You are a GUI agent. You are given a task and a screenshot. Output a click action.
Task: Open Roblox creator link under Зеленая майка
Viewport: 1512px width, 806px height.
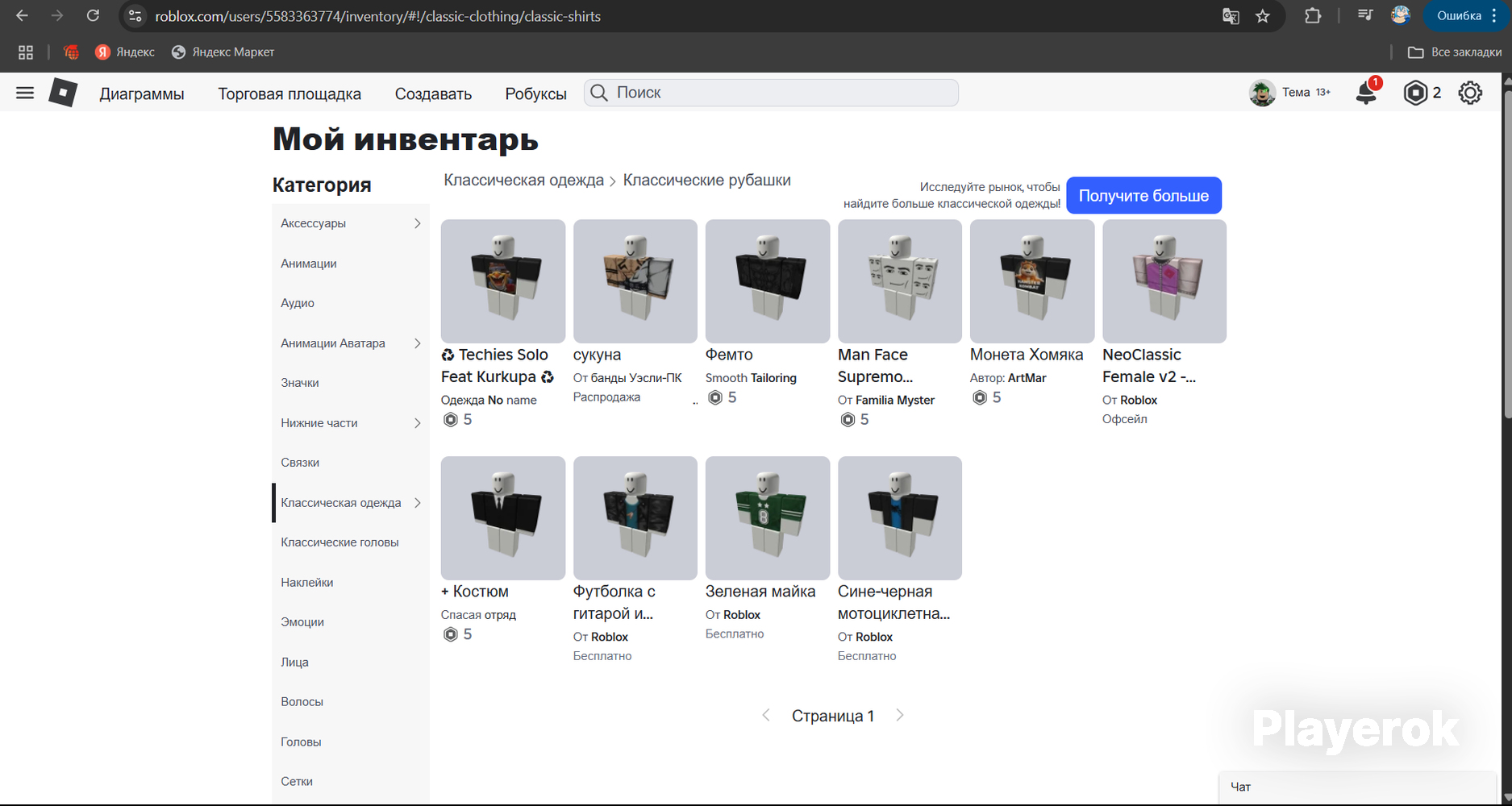point(742,615)
